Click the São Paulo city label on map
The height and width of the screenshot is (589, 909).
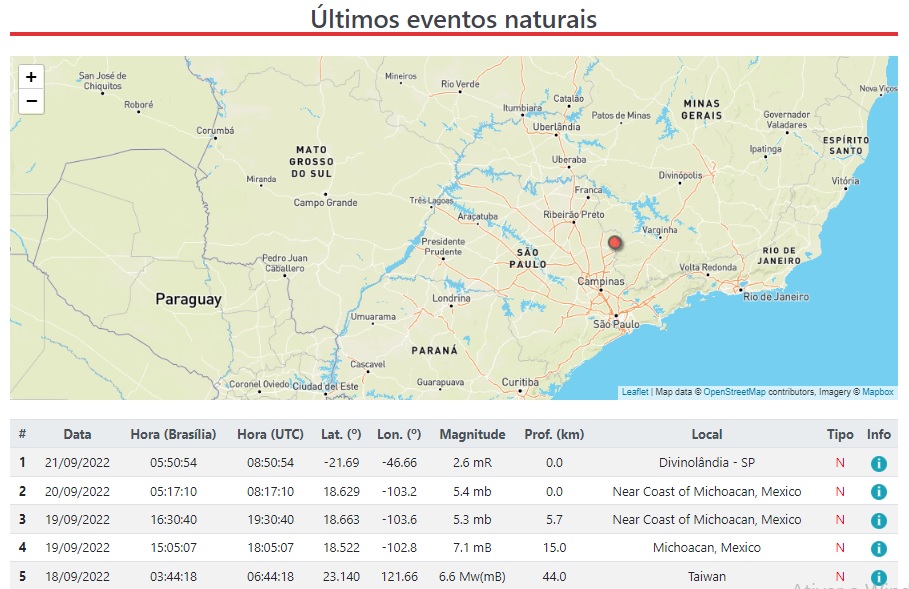[x=616, y=325]
